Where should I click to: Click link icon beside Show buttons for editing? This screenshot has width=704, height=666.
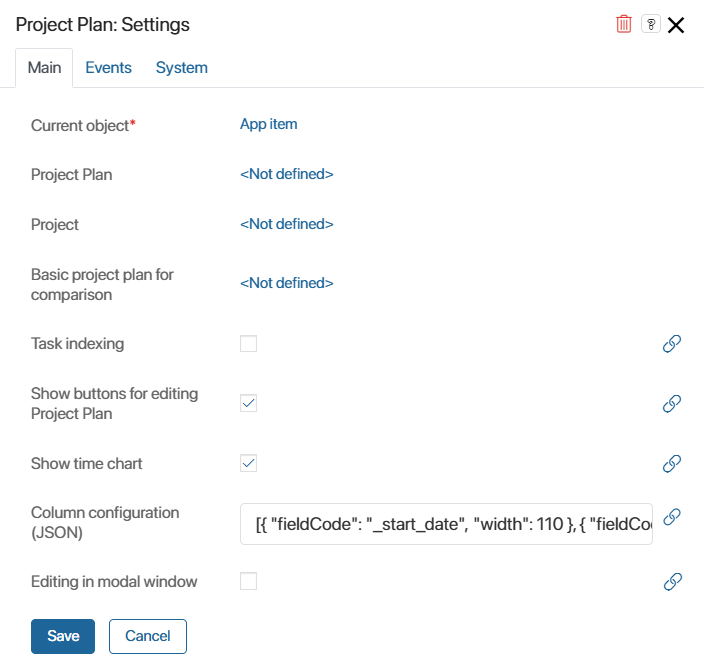(x=672, y=403)
